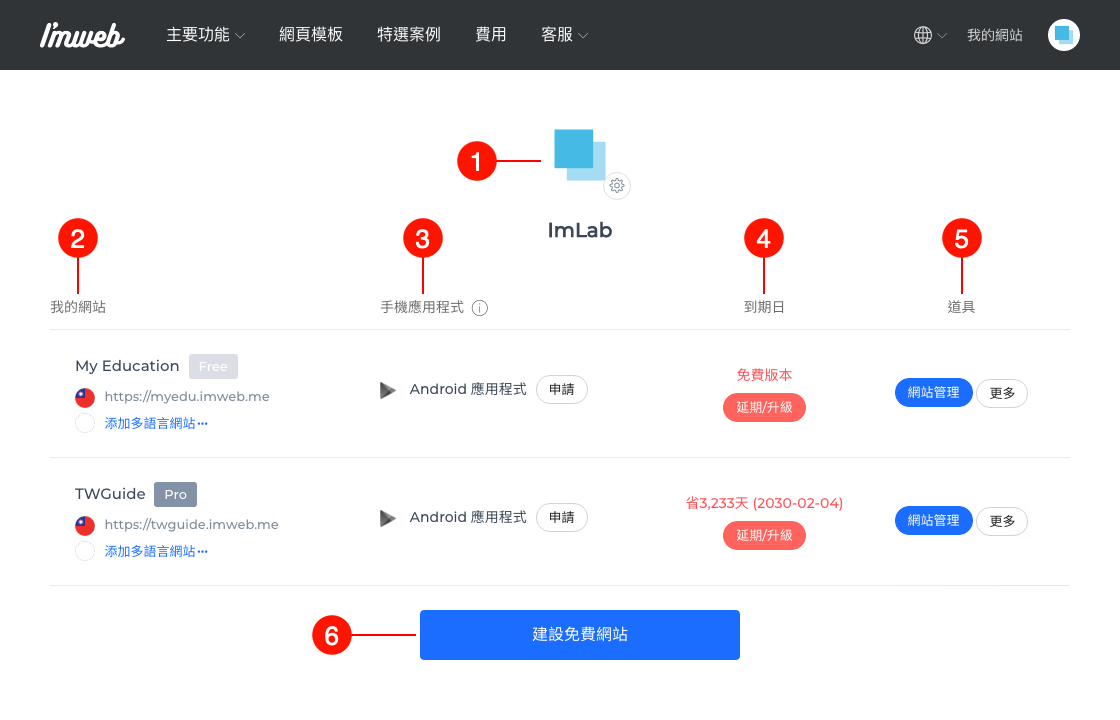Open 網站管理 for TWGuide

[934, 520]
